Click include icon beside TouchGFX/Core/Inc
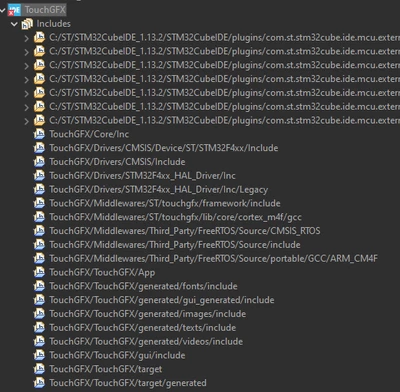400x392 pixels. point(39,134)
